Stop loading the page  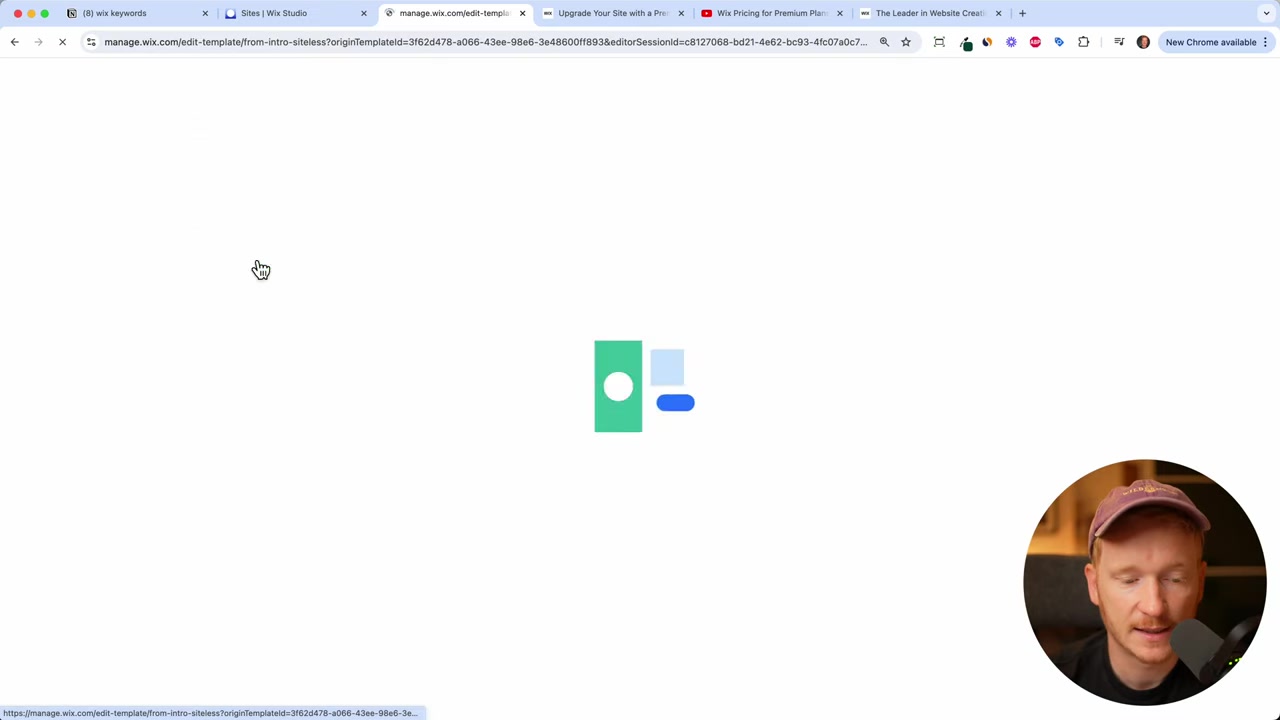coord(62,42)
